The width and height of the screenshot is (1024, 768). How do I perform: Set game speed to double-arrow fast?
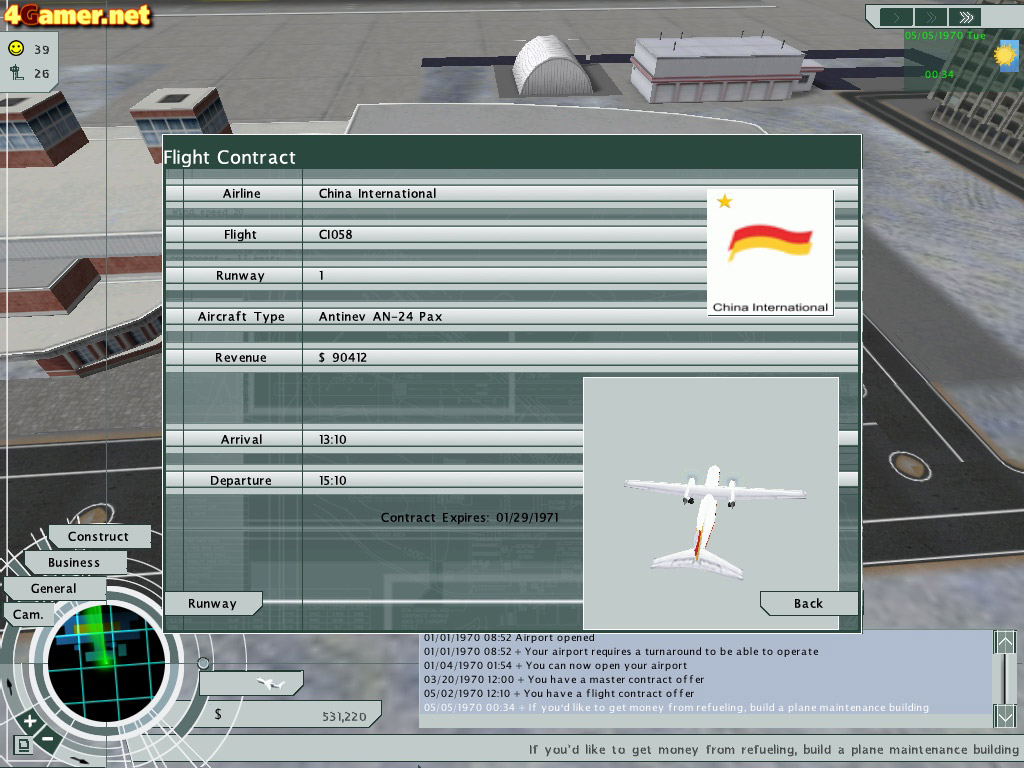click(931, 17)
